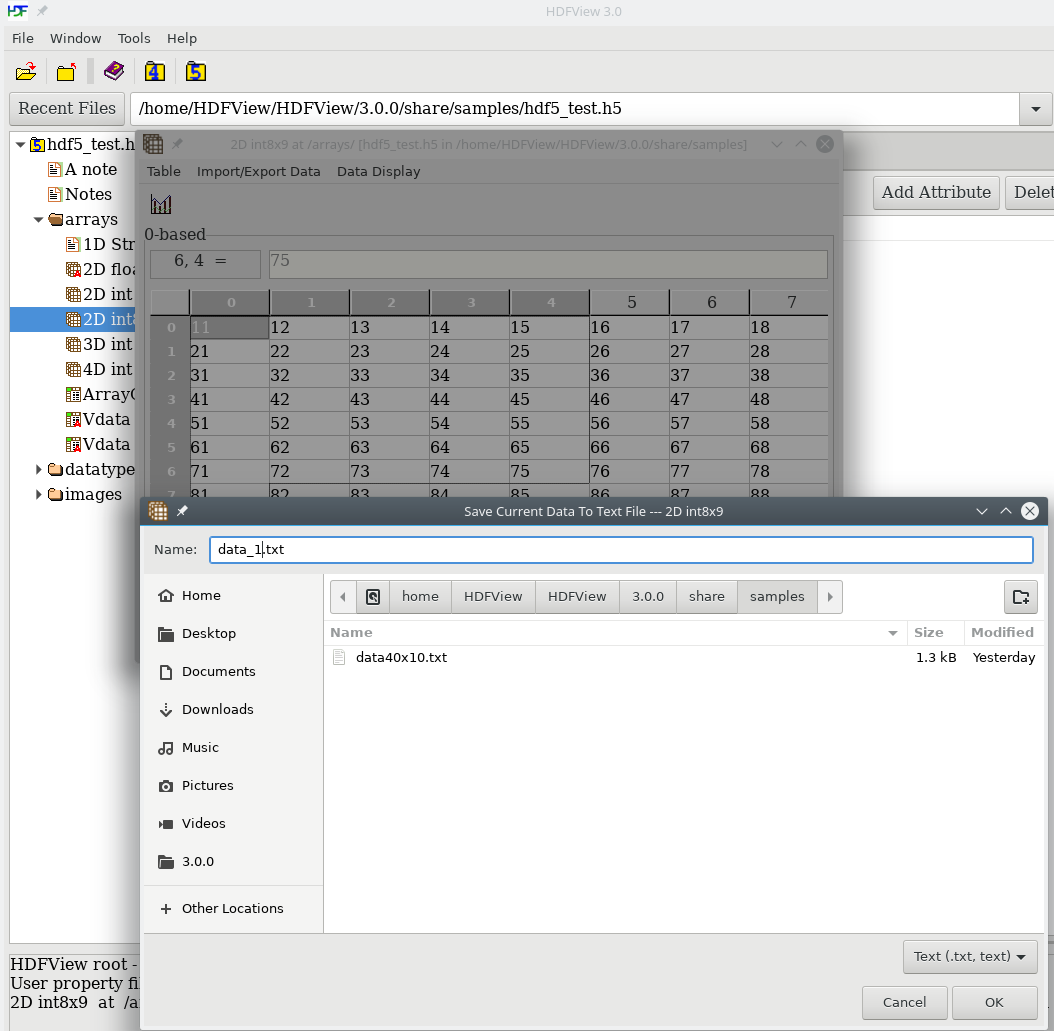Click the 3.0.0 path breadcrumb segment
1054x1031 pixels.
[647, 597]
